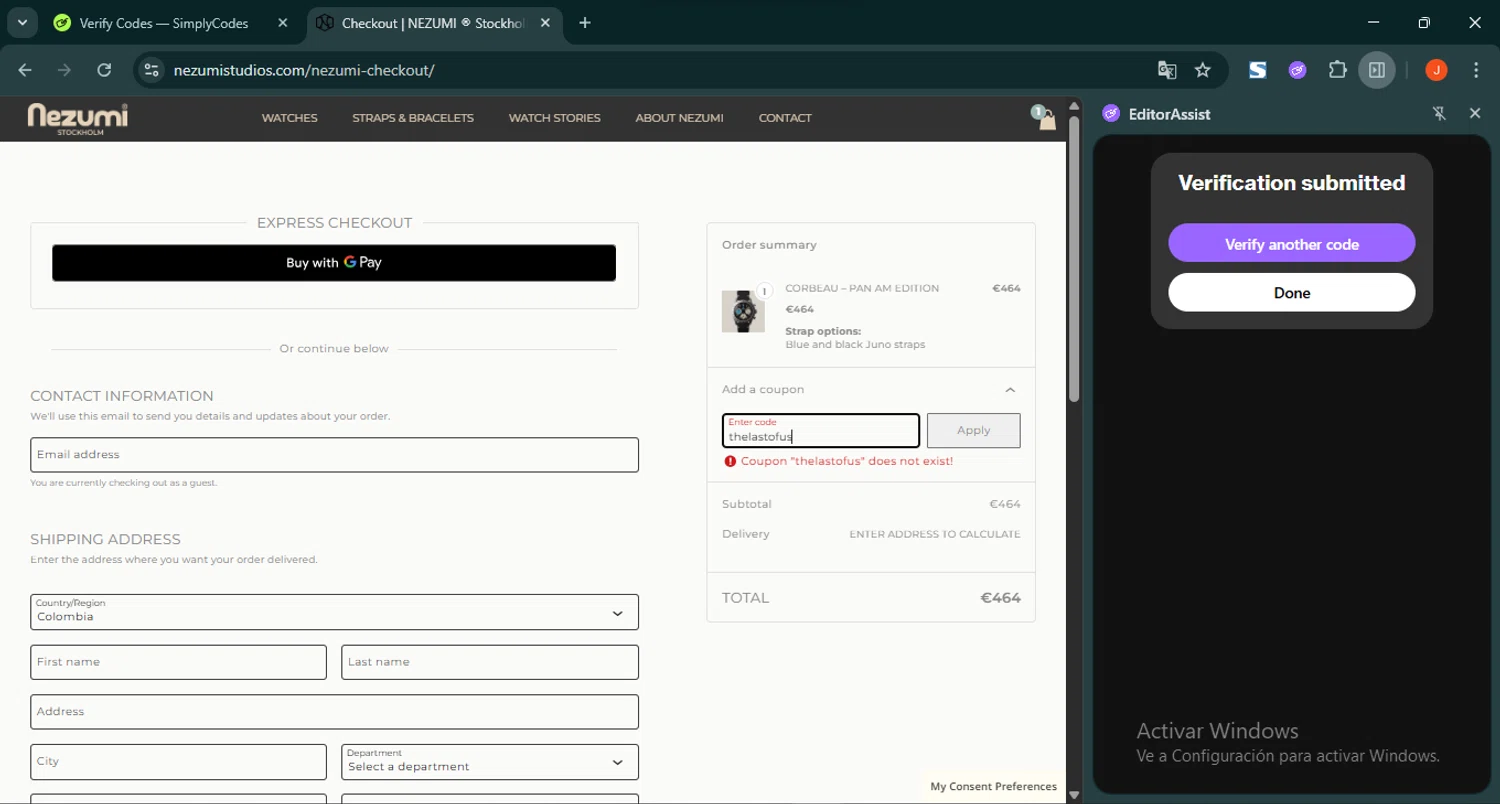Unpin the EditorAssist side panel
Image resolution: width=1500 pixels, height=804 pixels.
[1439, 114]
